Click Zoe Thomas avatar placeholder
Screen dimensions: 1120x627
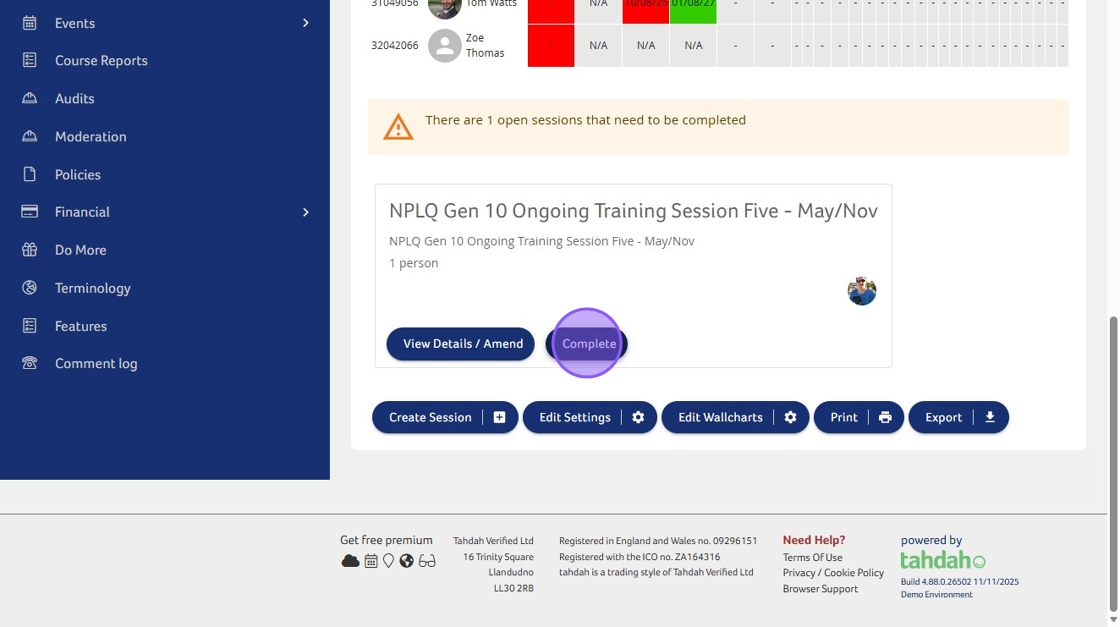[x=444, y=46]
